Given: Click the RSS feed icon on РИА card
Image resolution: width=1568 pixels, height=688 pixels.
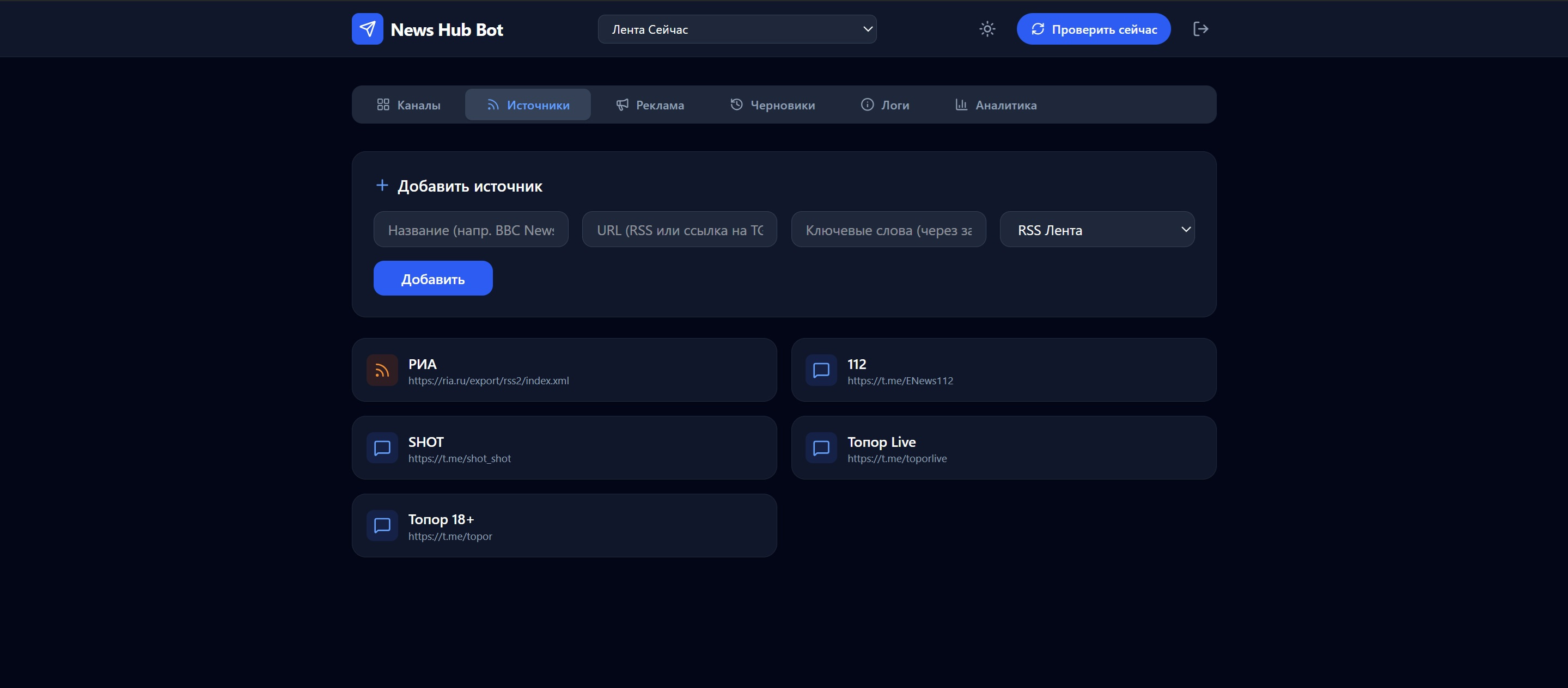Looking at the screenshot, I should [x=382, y=370].
